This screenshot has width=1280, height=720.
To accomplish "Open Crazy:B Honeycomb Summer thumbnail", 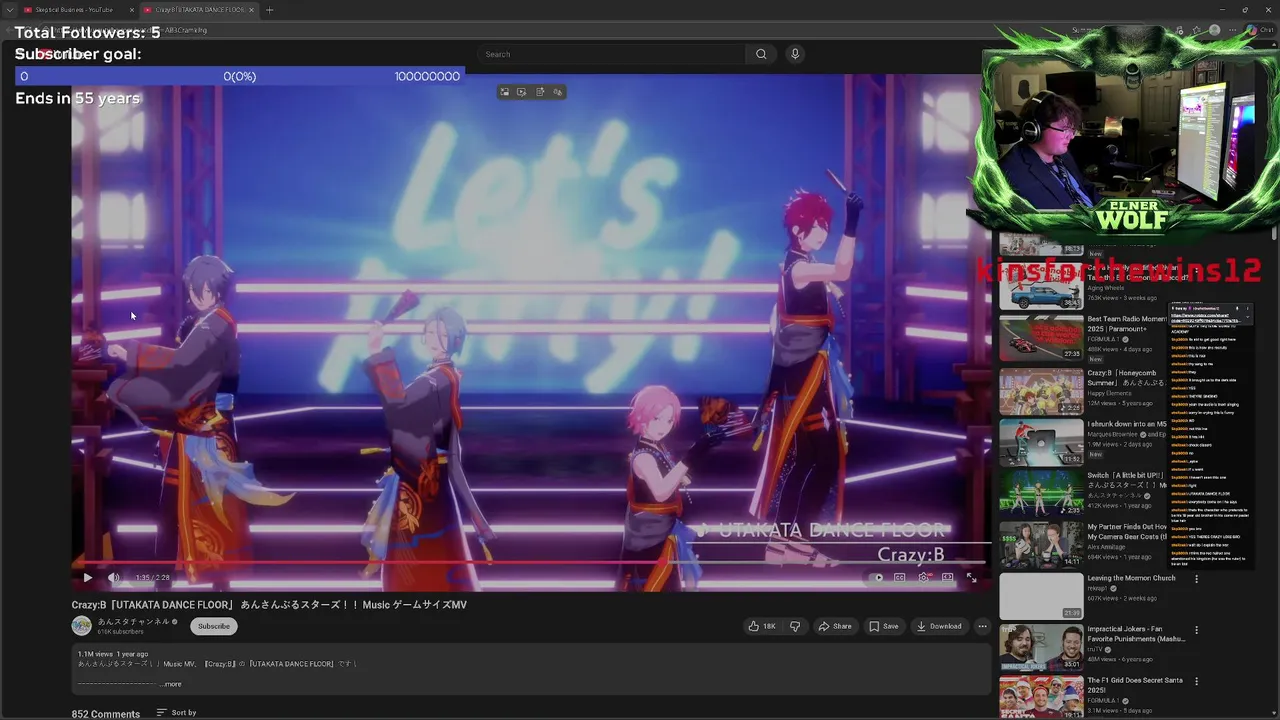I will coord(1041,390).
